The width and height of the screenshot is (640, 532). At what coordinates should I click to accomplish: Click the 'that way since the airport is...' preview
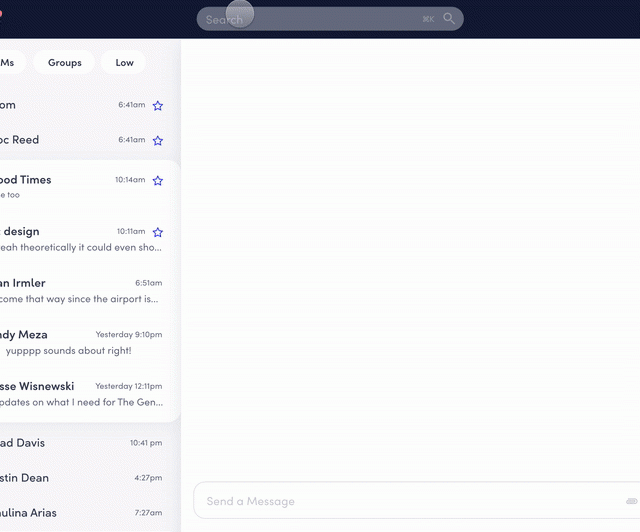coord(92,299)
